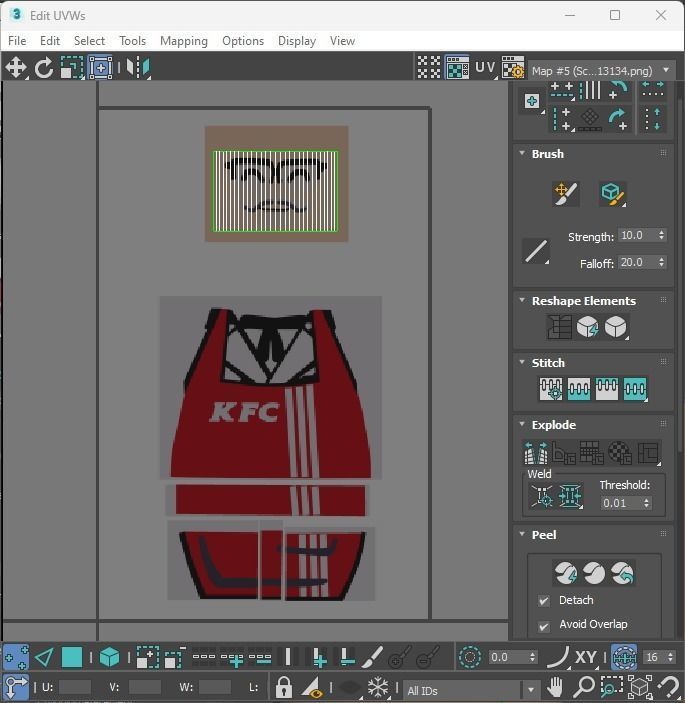Click Relax Until Flat icon

587,327
